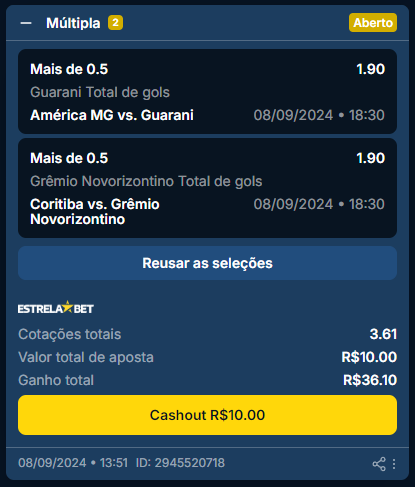The image size is (415, 487).
Task: Select the Múltipla bet title
Action: coord(73,23)
